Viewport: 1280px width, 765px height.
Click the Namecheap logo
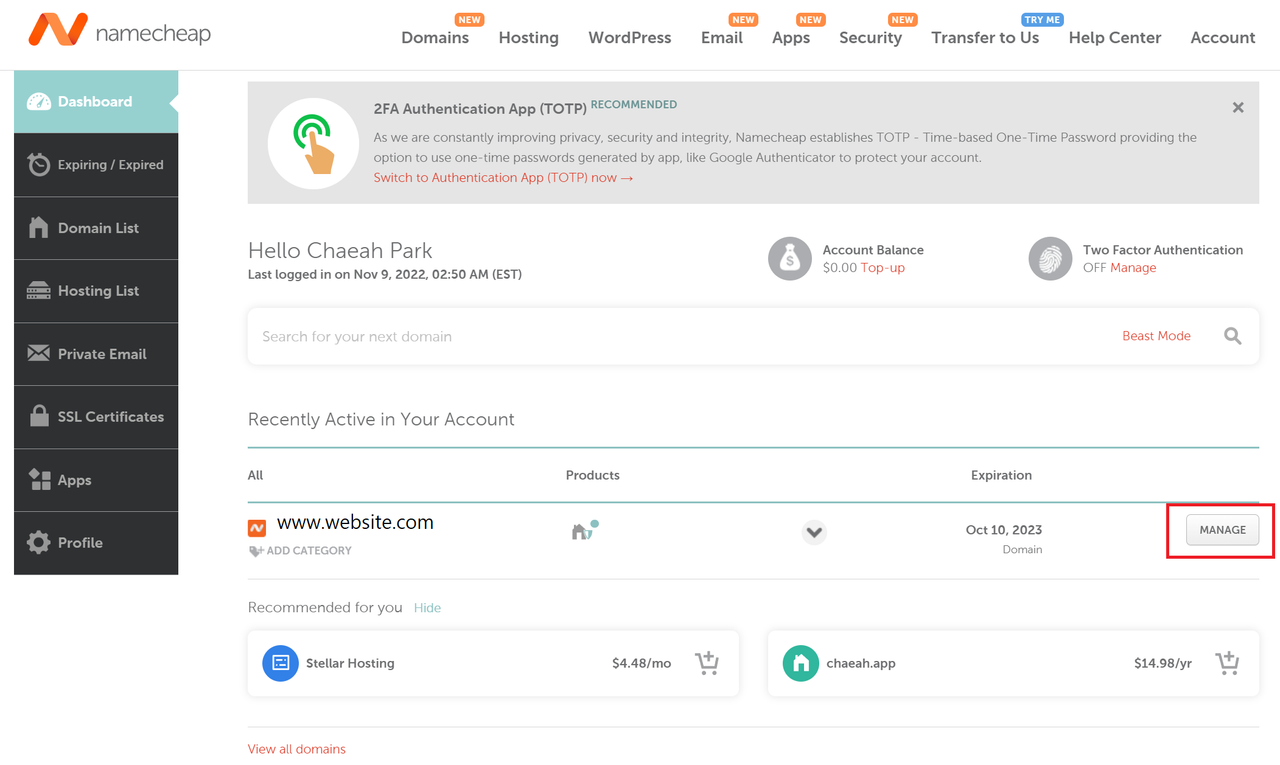(120, 31)
